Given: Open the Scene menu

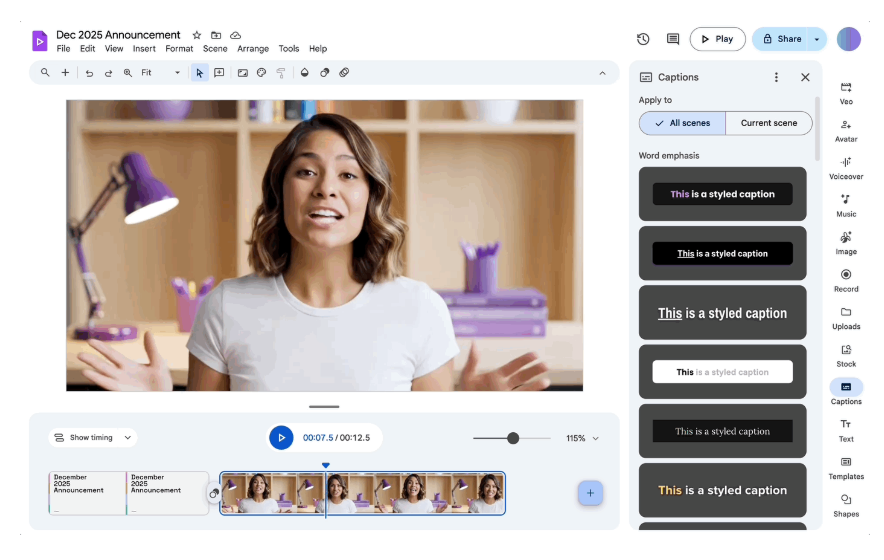Looking at the screenshot, I should coord(215,49).
